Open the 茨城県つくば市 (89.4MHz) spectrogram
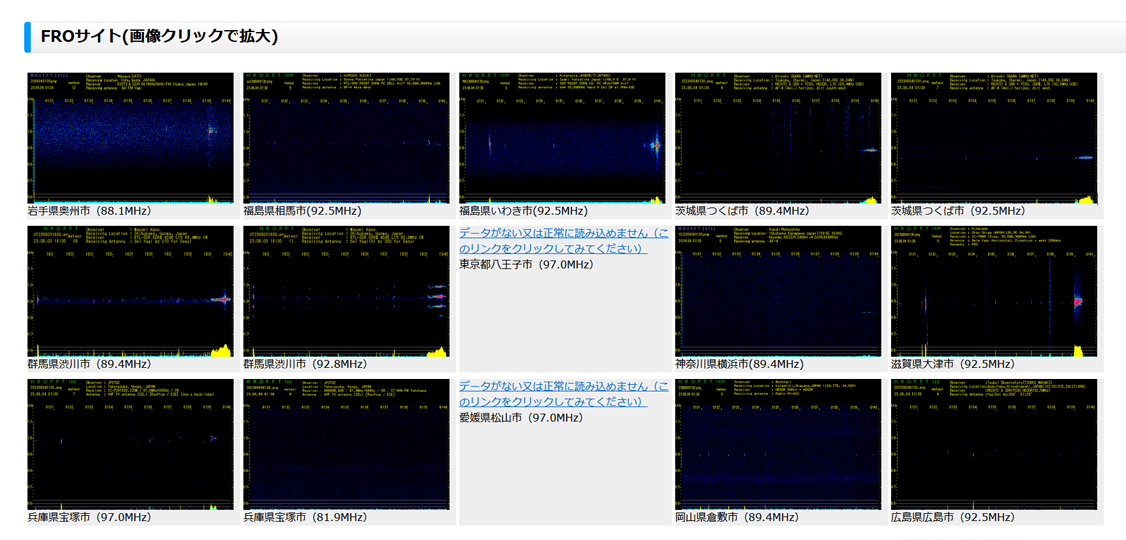The width and height of the screenshot is (1126, 540). (x=778, y=138)
